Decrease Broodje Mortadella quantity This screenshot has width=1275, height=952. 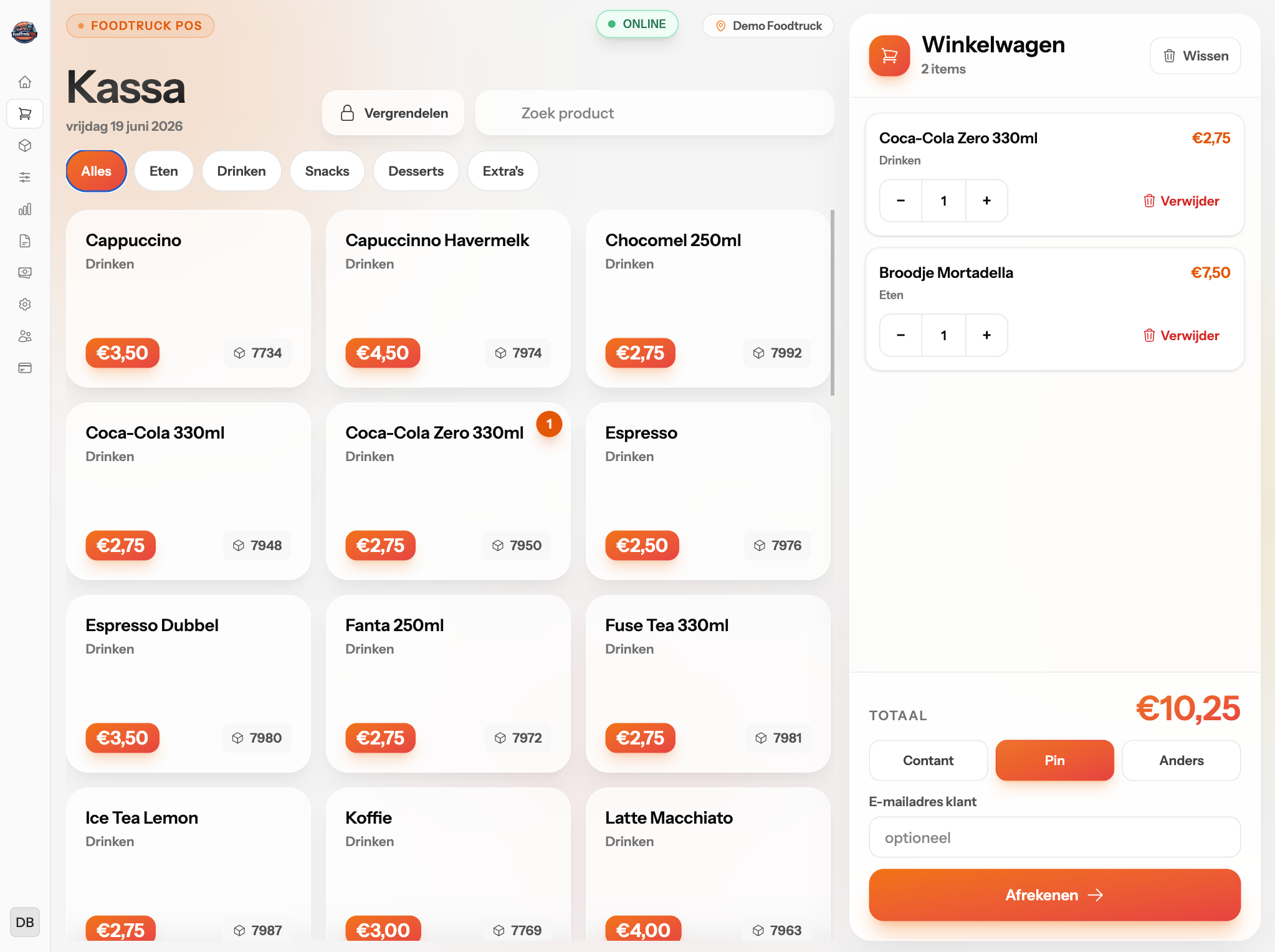pos(900,335)
